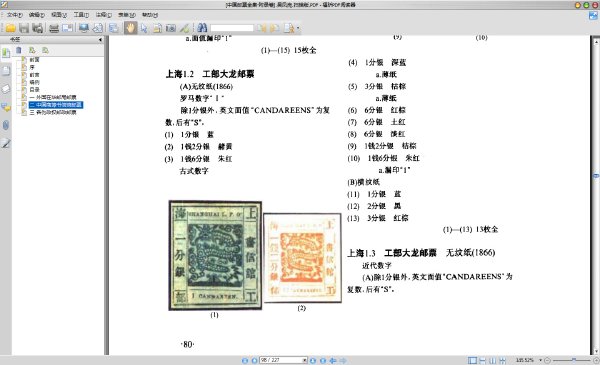
Task: Enable single page view mode
Action: 473,360
